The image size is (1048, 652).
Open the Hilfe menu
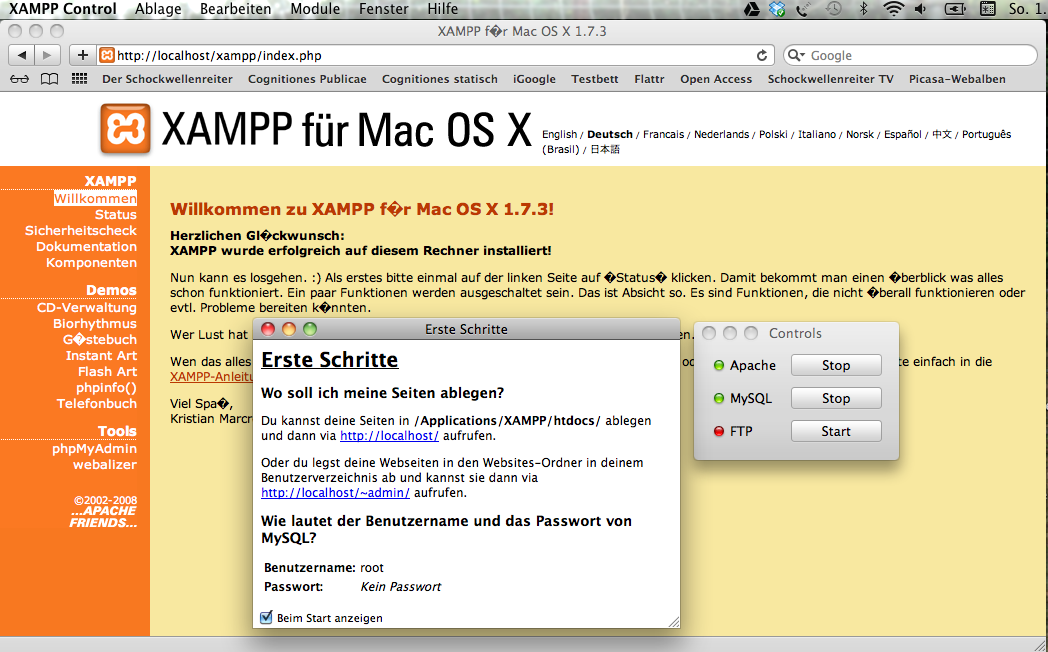coord(442,9)
